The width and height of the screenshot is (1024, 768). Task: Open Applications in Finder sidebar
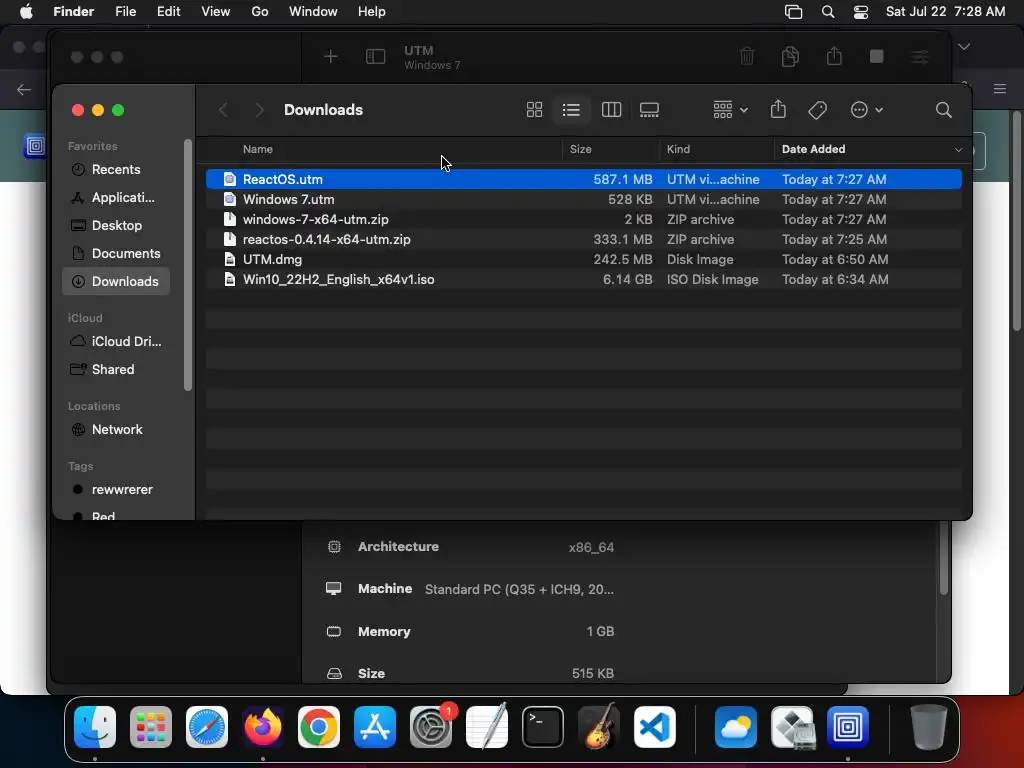116,197
